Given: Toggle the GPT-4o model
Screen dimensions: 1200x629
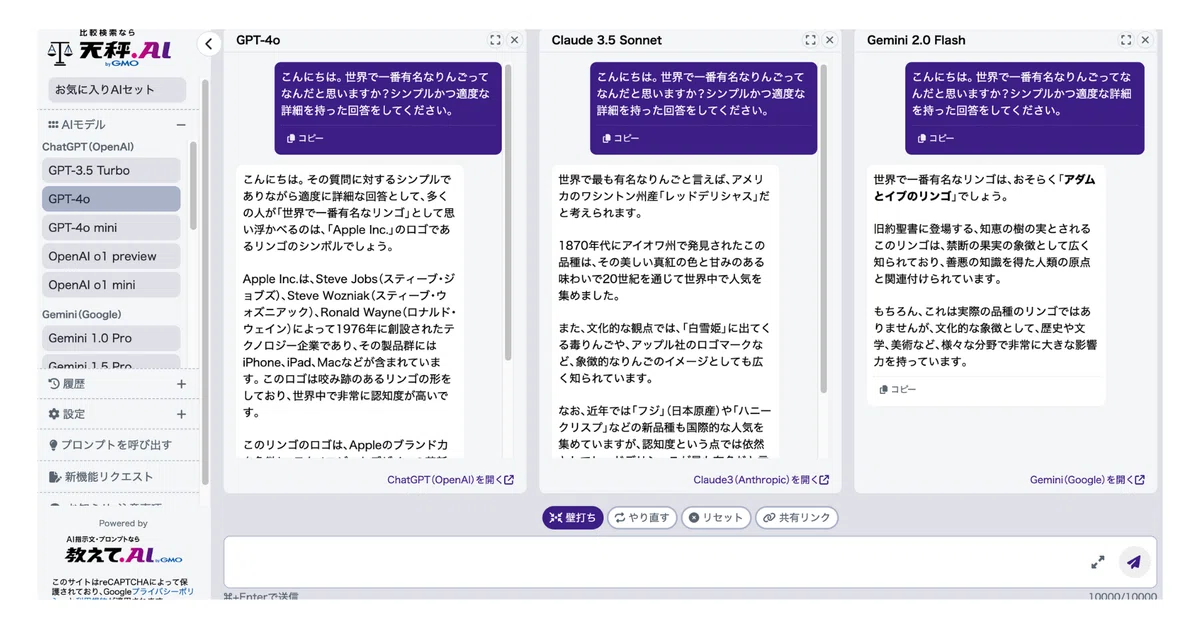Looking at the screenshot, I should tap(111, 199).
